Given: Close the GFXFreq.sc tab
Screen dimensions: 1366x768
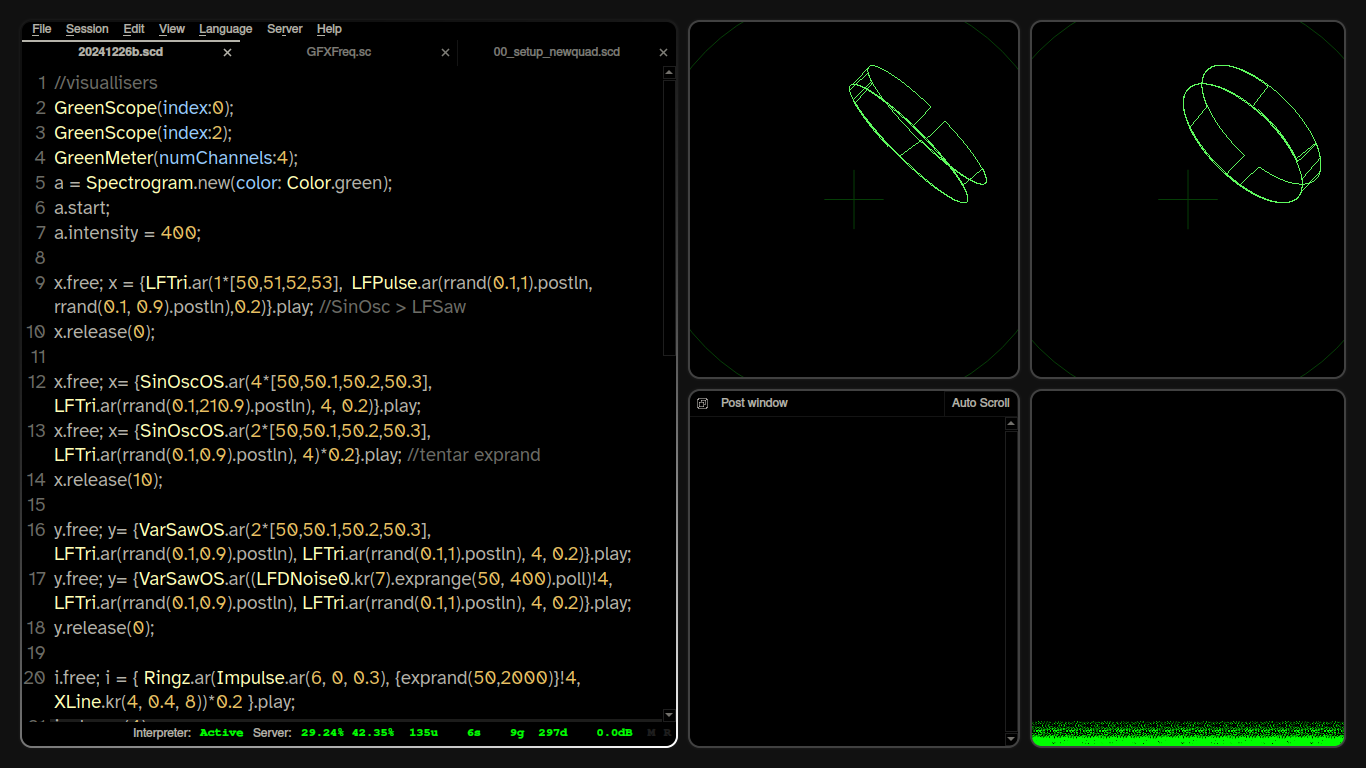Looking at the screenshot, I should click(x=445, y=53).
